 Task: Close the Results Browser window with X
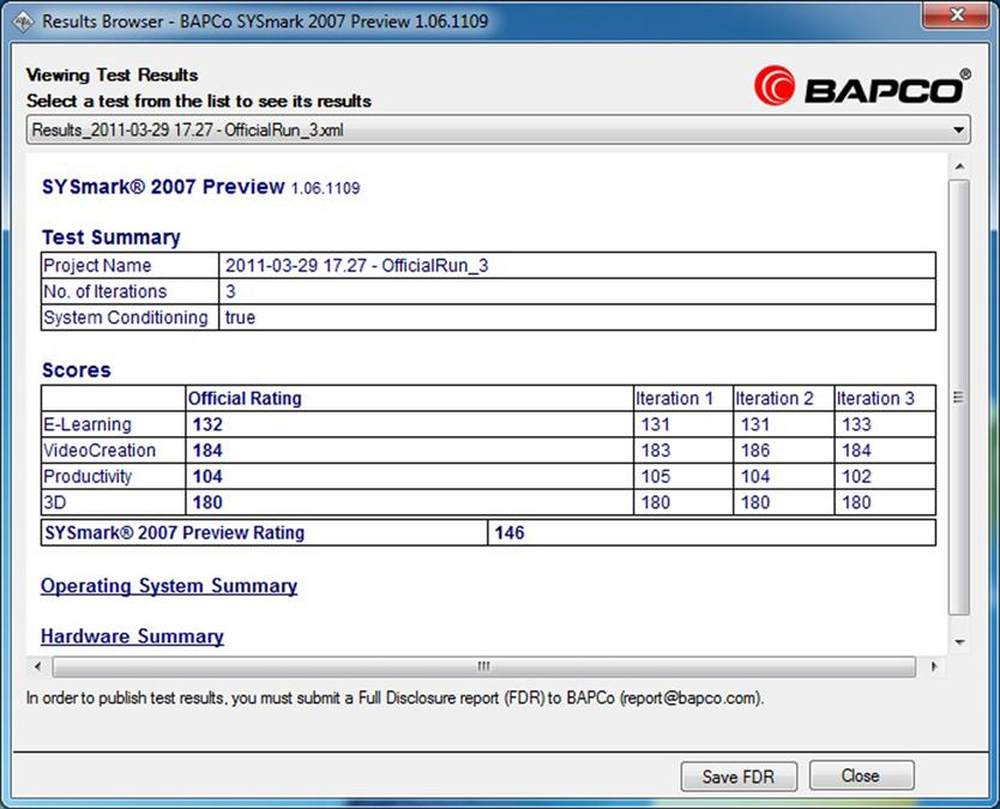(955, 13)
